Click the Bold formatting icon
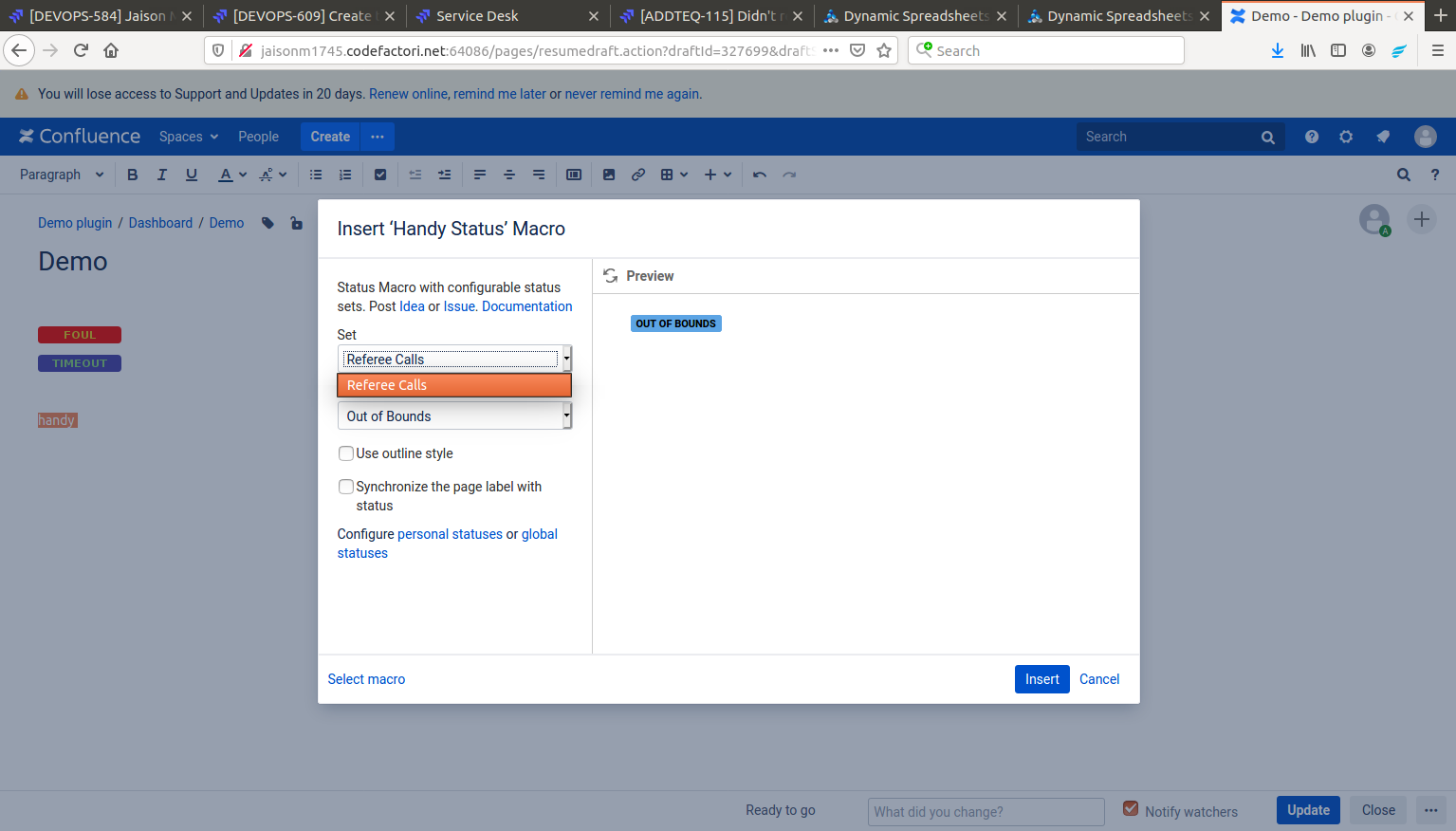The height and width of the screenshot is (831, 1456). coord(133,175)
